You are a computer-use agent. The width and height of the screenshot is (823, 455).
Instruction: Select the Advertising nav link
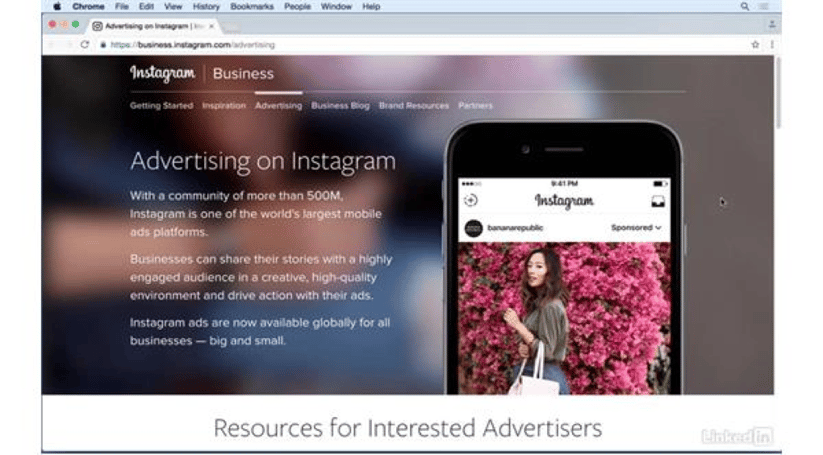point(278,105)
